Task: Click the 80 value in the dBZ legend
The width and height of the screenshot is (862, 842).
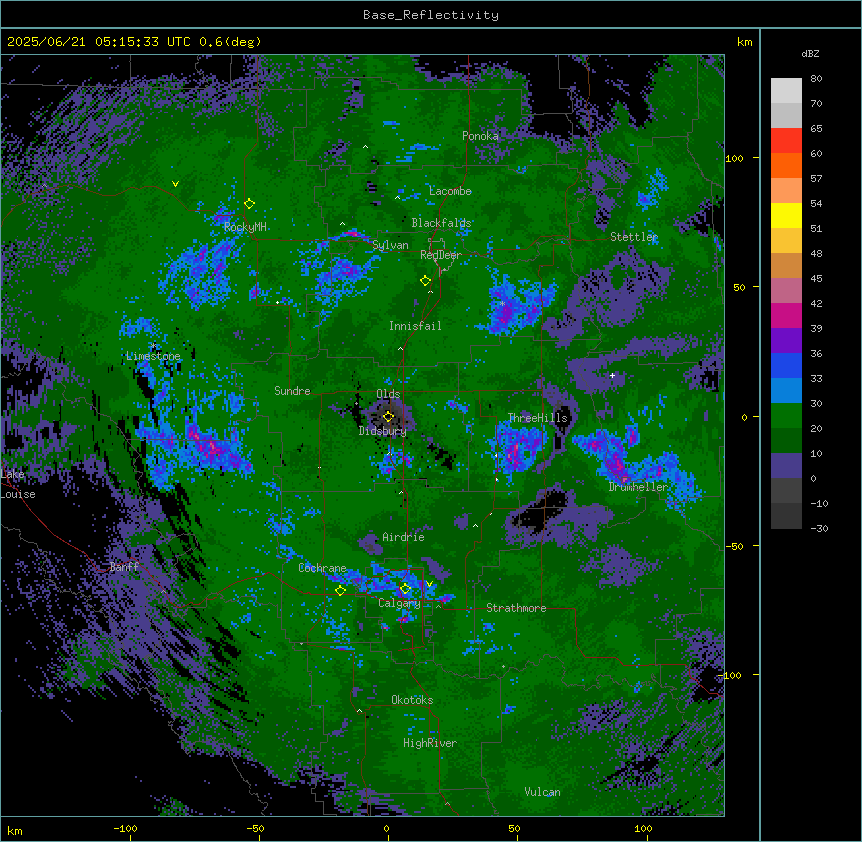Action: point(816,79)
